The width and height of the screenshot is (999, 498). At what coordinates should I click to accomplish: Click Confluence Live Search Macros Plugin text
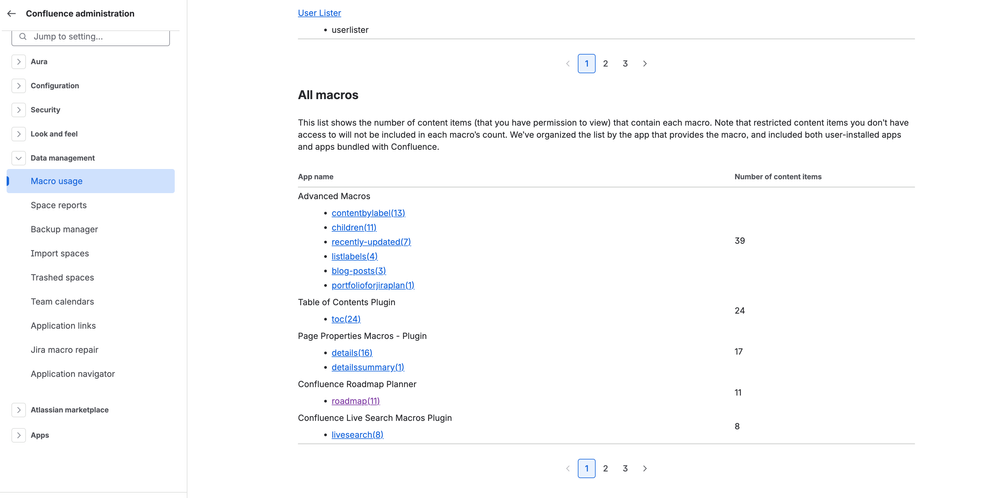[x=375, y=418]
